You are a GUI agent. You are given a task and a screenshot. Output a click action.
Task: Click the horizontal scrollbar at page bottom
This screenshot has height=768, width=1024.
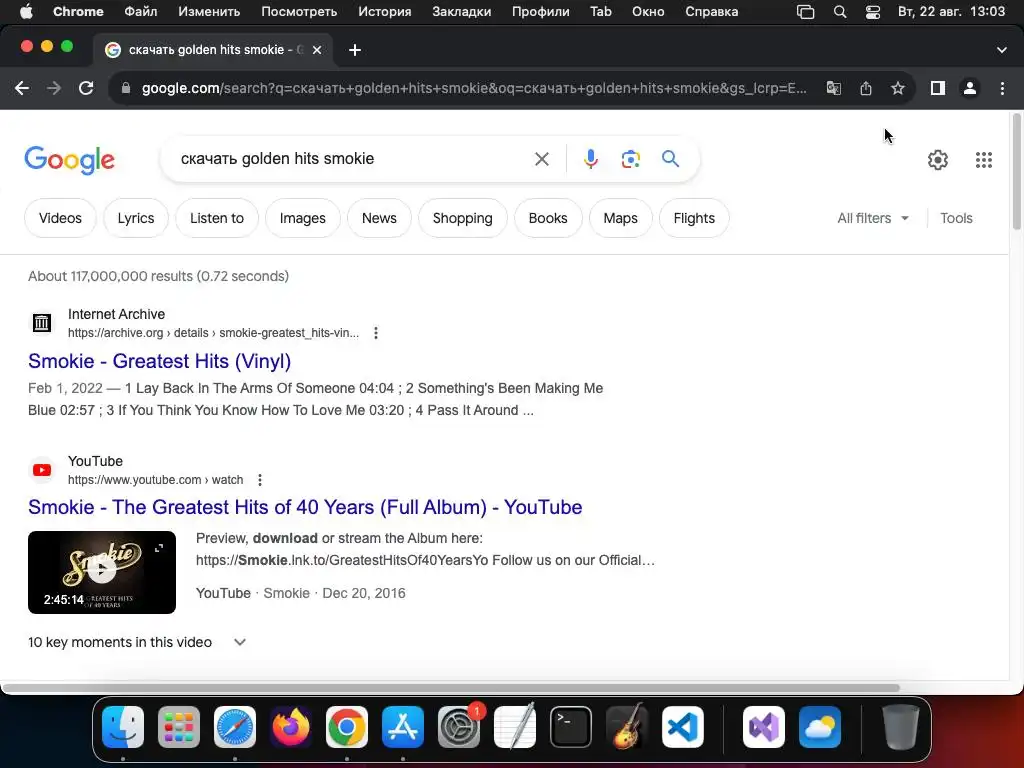tap(451, 688)
